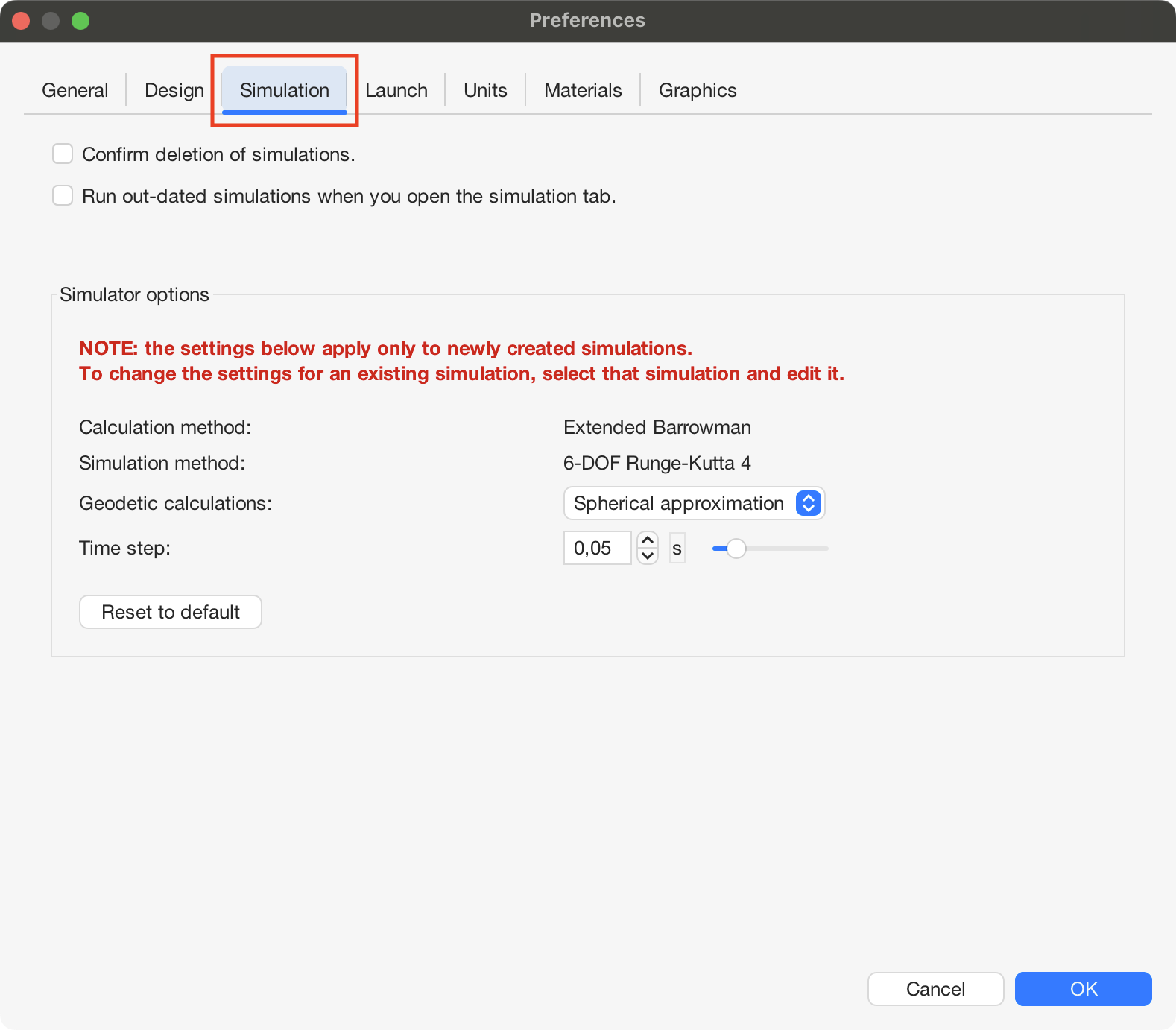1176x1030 pixels.
Task: Decrease time step with down arrow
Action: click(648, 556)
